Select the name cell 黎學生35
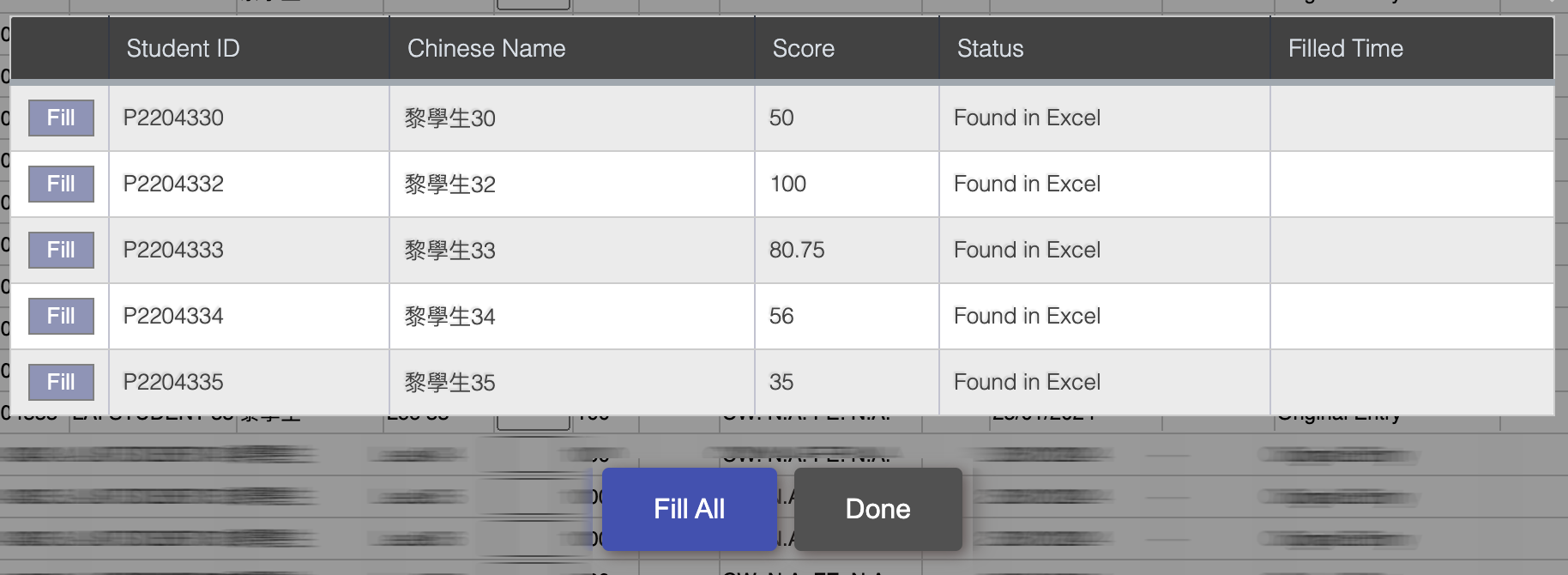 (572, 382)
